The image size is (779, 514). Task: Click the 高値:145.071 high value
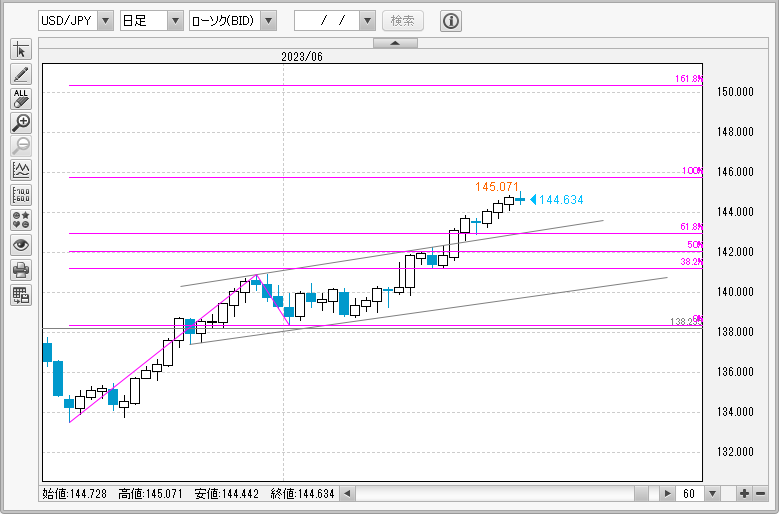[151, 494]
